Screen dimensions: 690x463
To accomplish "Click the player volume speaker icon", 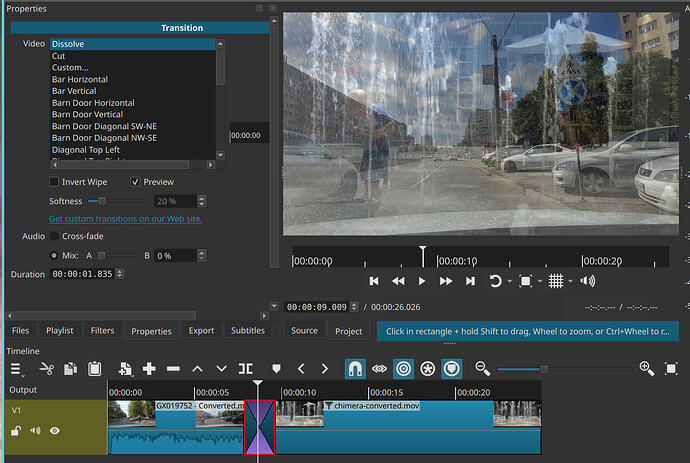I will 587,281.
